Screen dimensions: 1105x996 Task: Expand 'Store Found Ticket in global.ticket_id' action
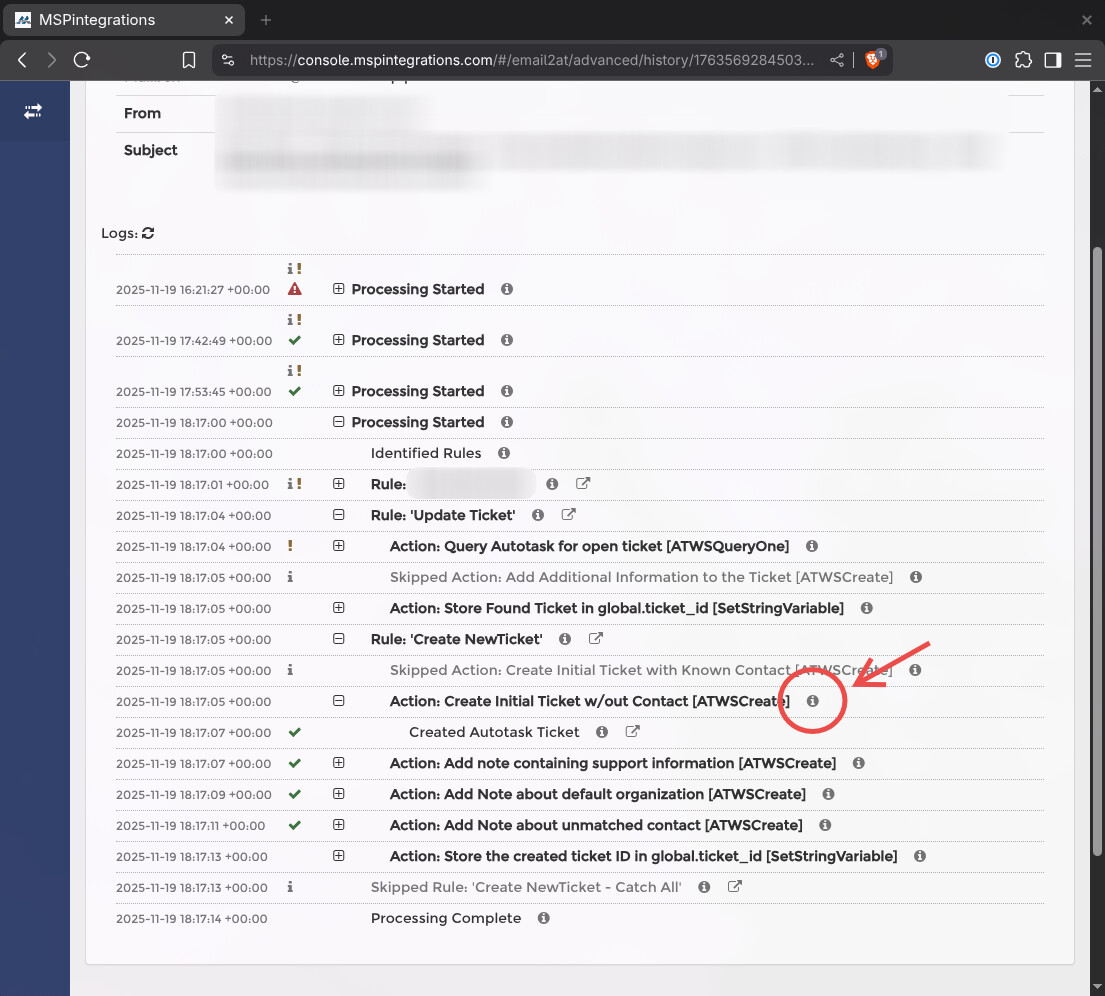tap(338, 608)
